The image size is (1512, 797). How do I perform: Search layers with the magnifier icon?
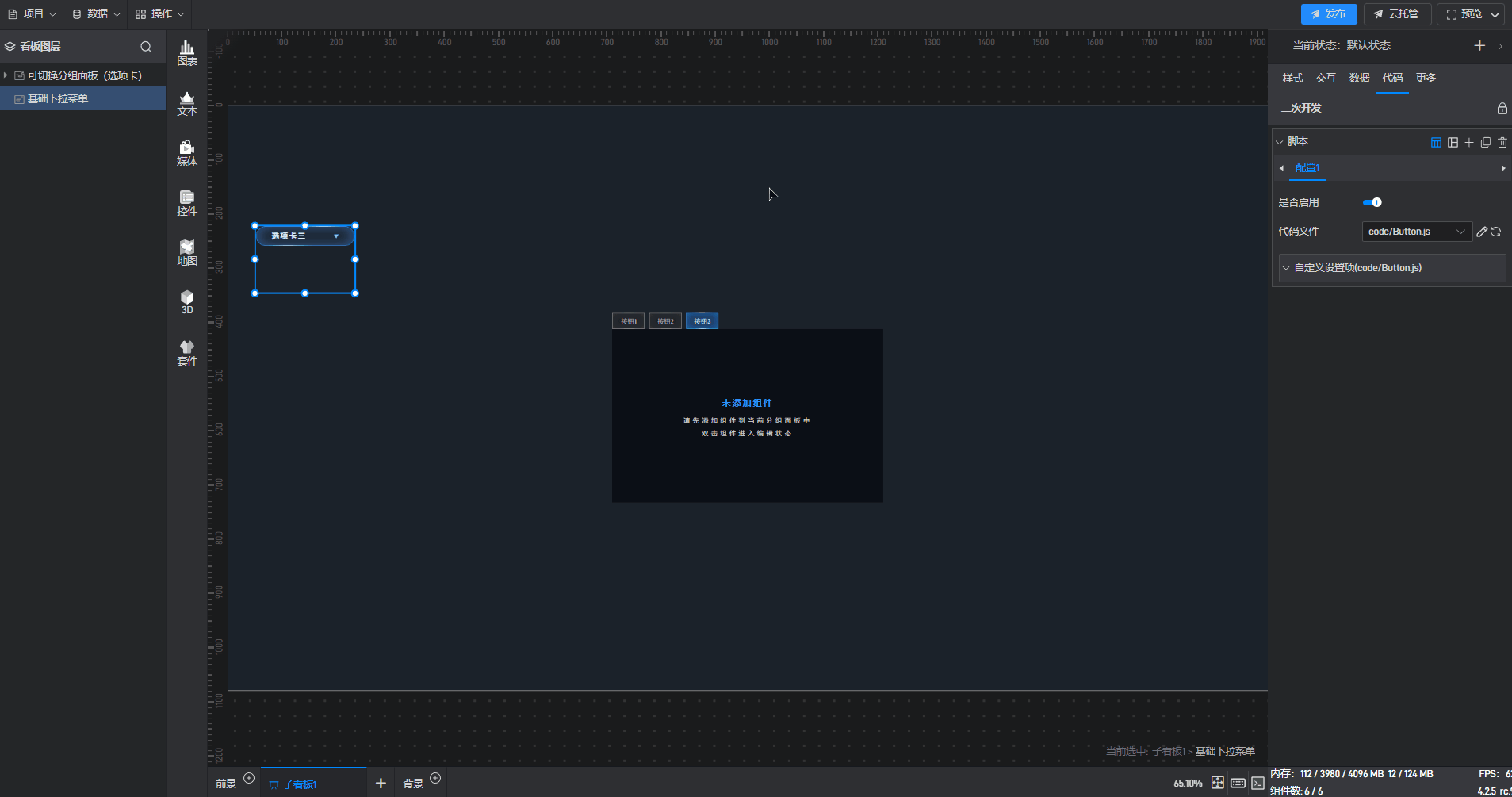pos(146,47)
